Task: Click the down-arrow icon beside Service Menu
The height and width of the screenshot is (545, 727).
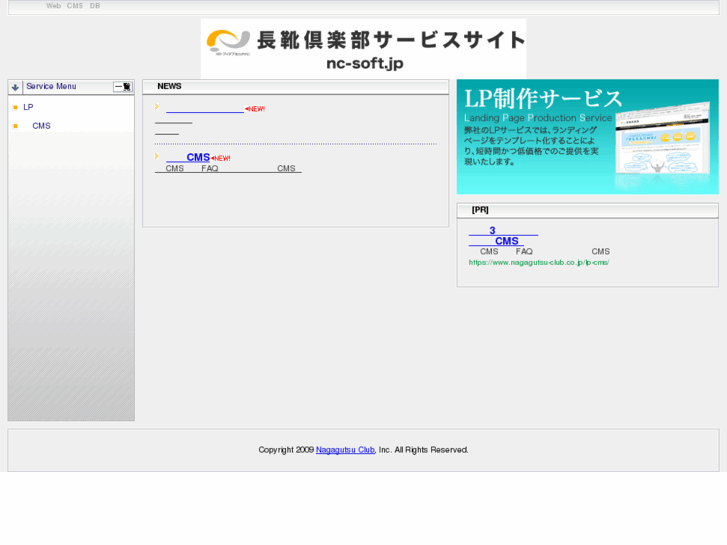Action: pos(15,87)
